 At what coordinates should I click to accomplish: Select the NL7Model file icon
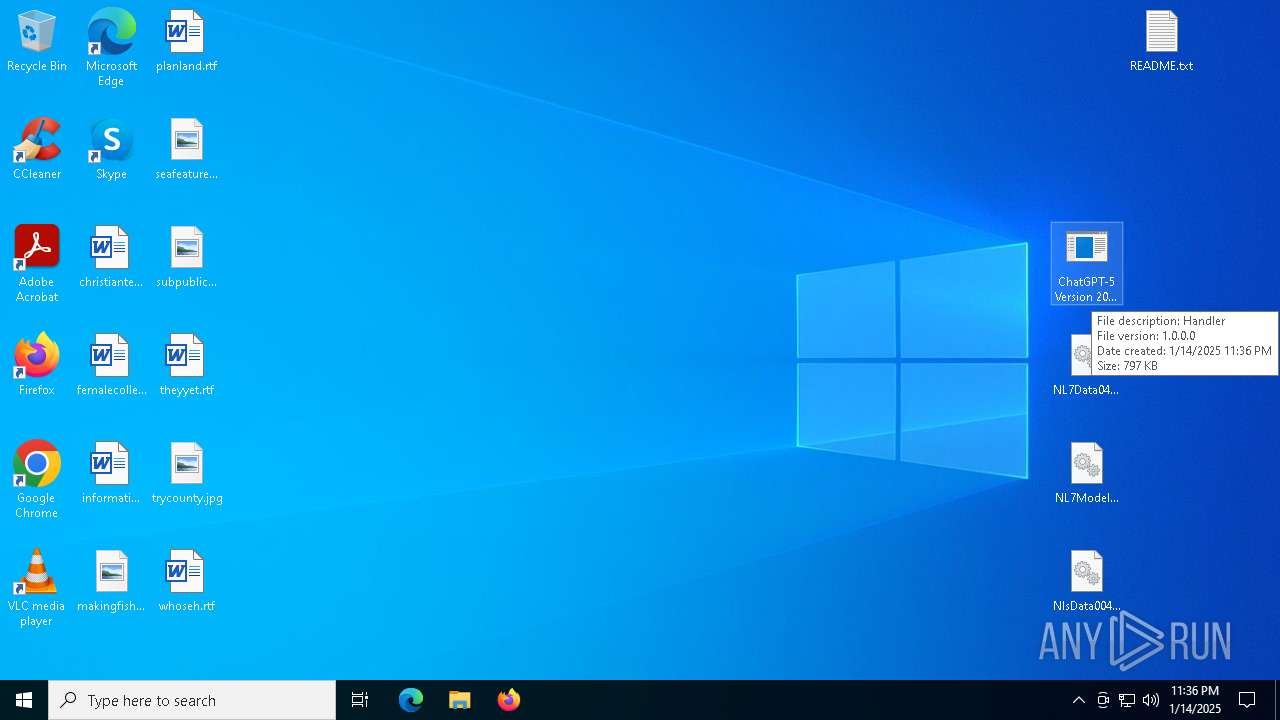point(1086,474)
